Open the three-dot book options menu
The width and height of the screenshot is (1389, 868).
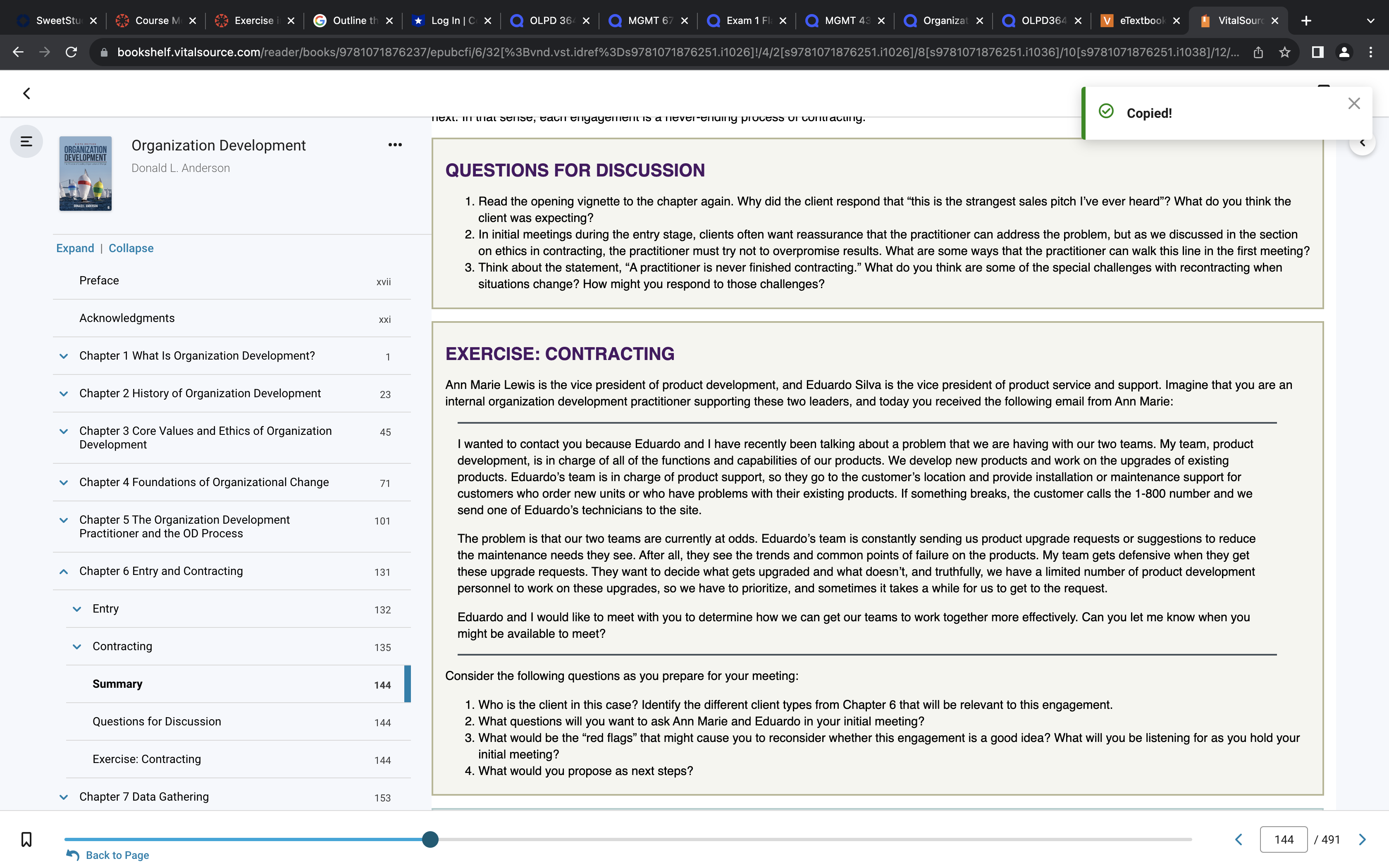coord(395,145)
